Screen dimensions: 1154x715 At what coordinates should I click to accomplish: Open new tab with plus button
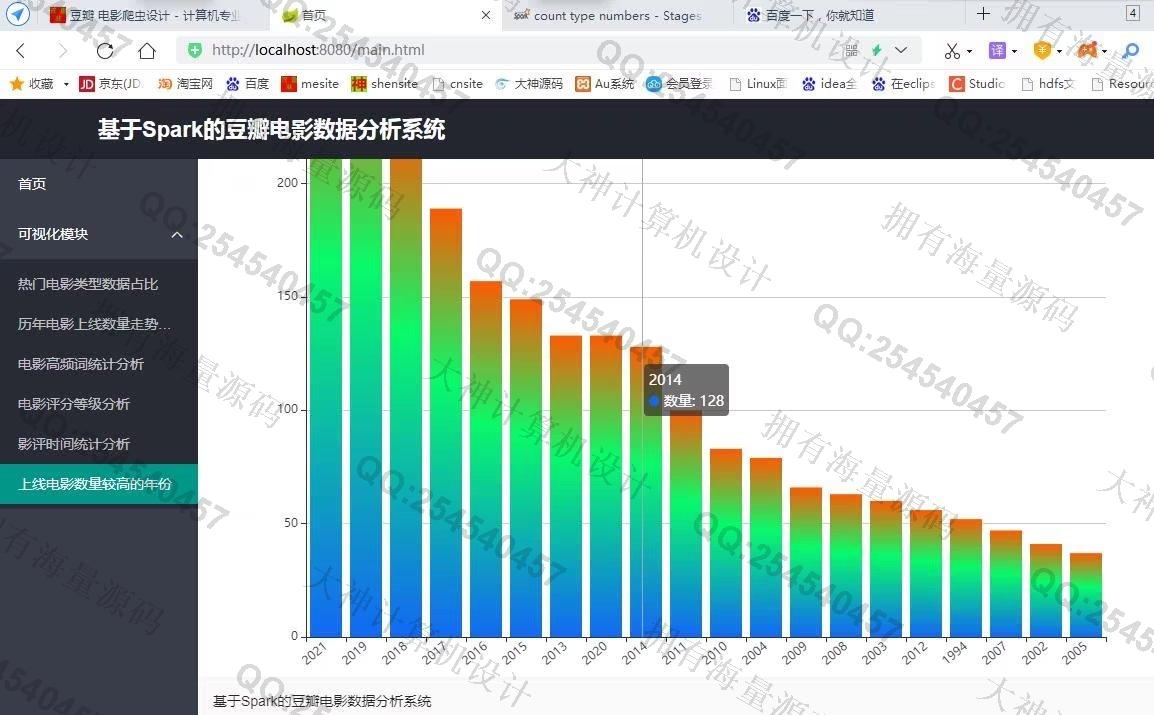point(983,14)
